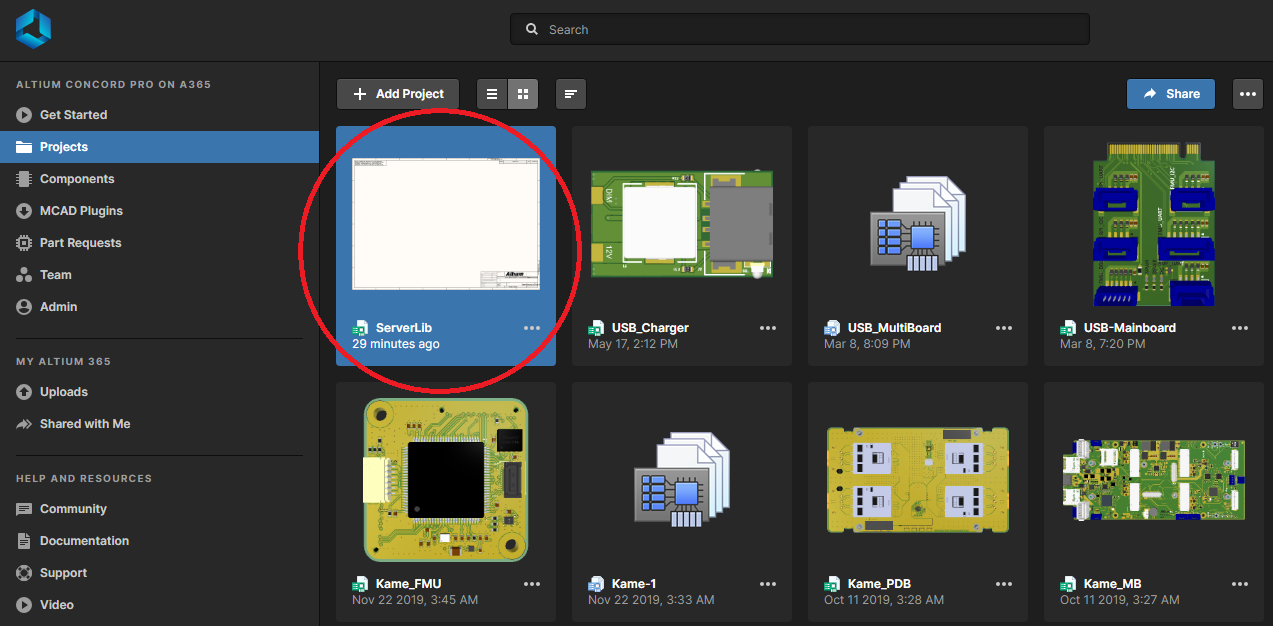
Task: Click the Part Requests icon in the sidebar
Action: coord(24,243)
